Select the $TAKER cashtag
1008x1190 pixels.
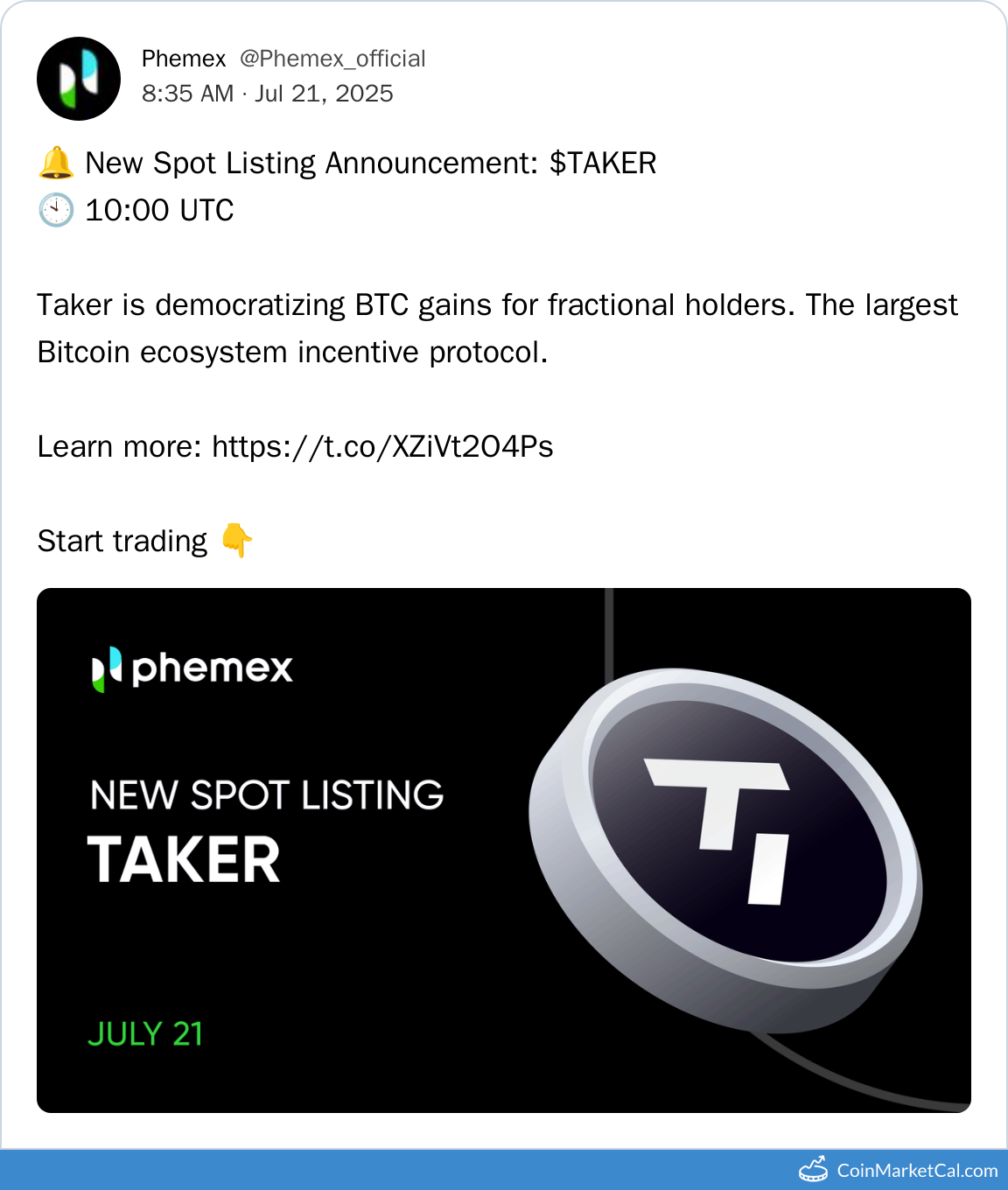(x=603, y=164)
